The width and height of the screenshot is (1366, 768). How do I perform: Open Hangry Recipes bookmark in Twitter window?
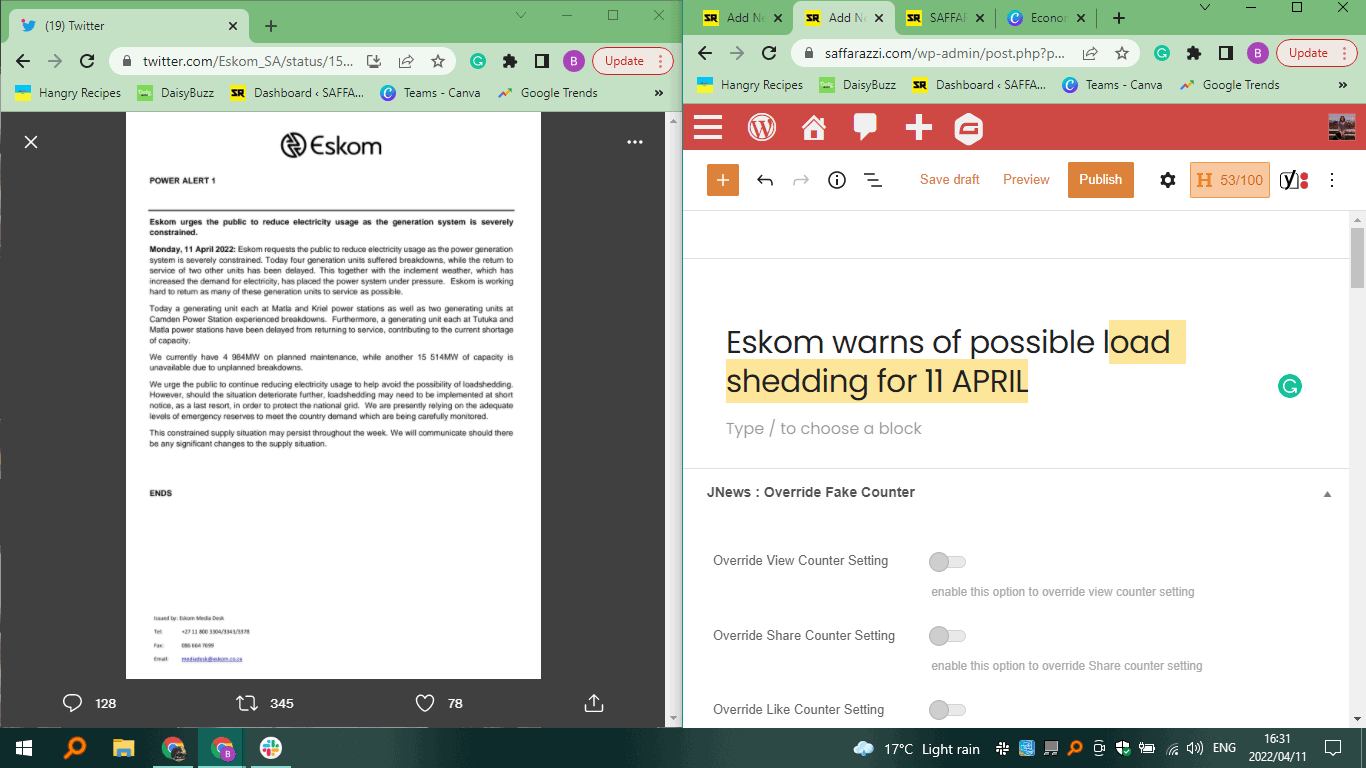pyautogui.click(x=68, y=93)
